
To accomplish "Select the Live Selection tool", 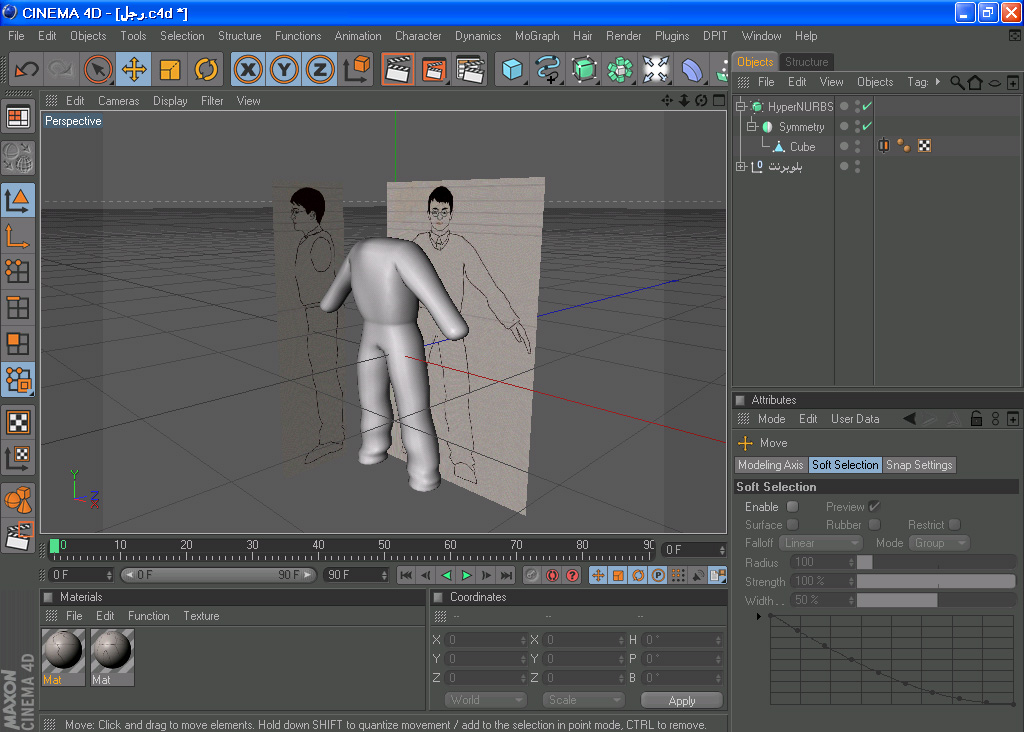I will tap(98, 69).
